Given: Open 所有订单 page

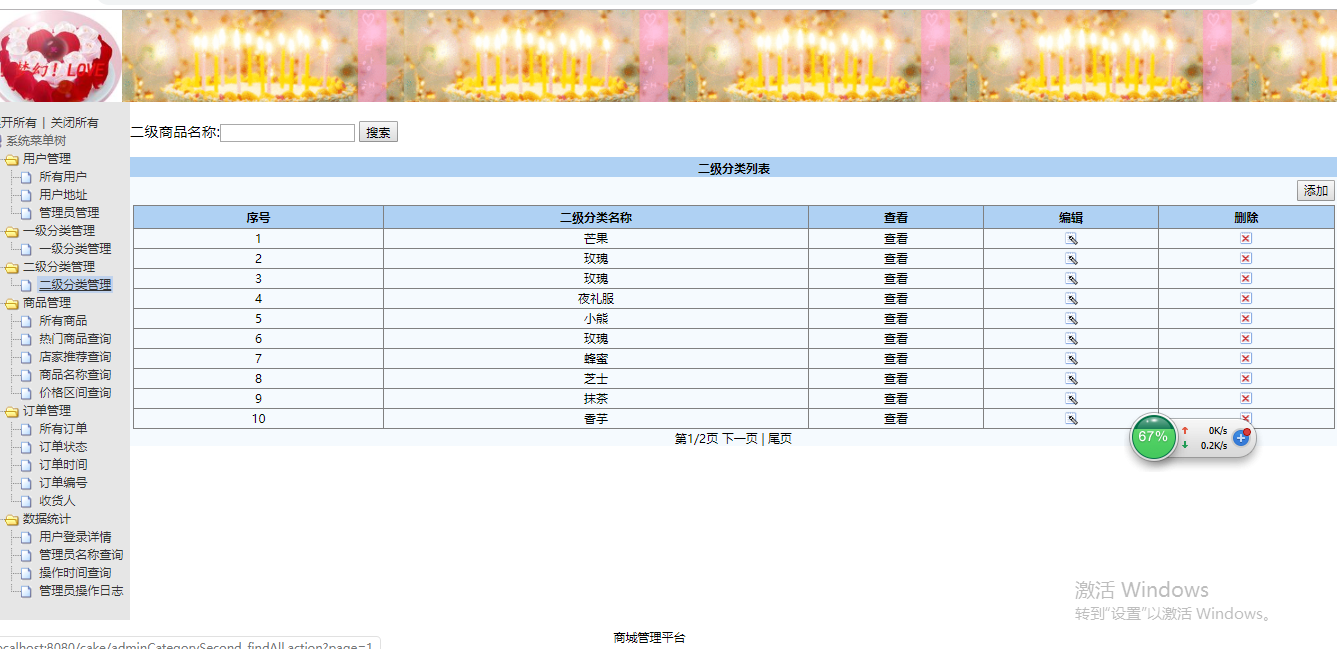Looking at the screenshot, I should (x=63, y=429).
